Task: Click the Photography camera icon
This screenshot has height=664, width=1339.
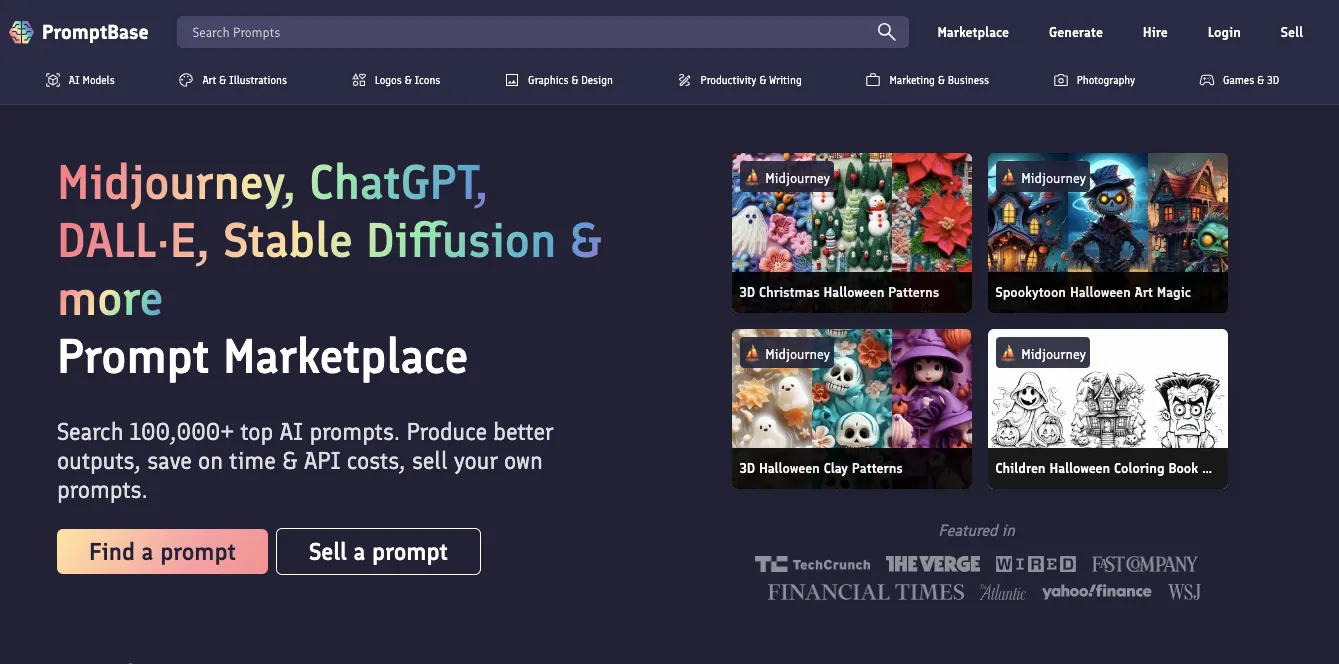Action: point(1061,80)
